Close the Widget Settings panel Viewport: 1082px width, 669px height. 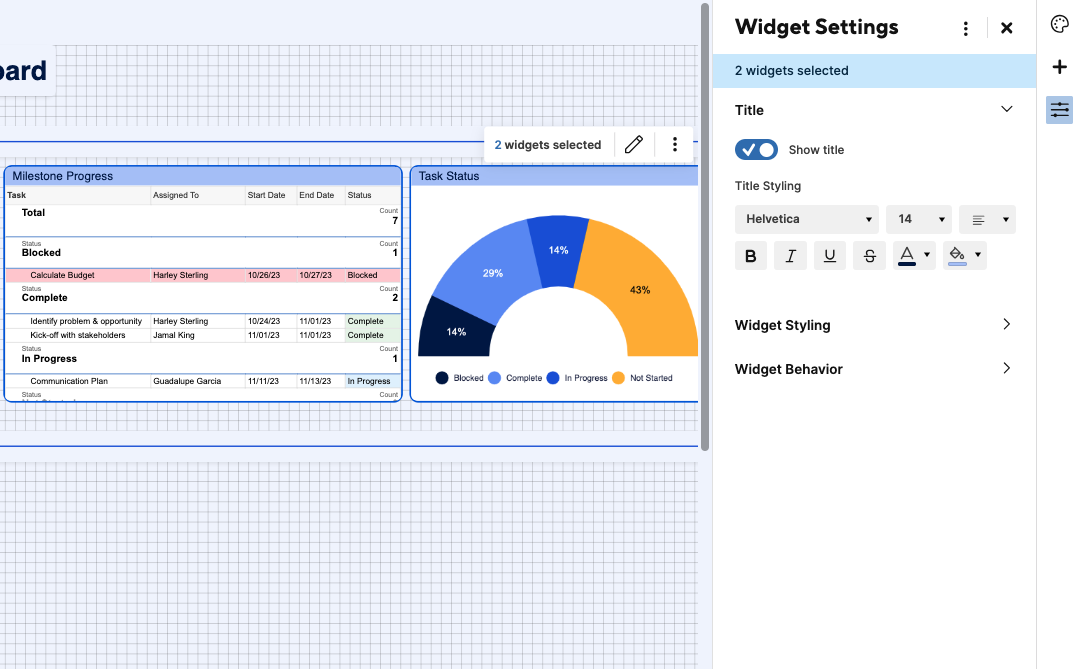click(x=1006, y=28)
